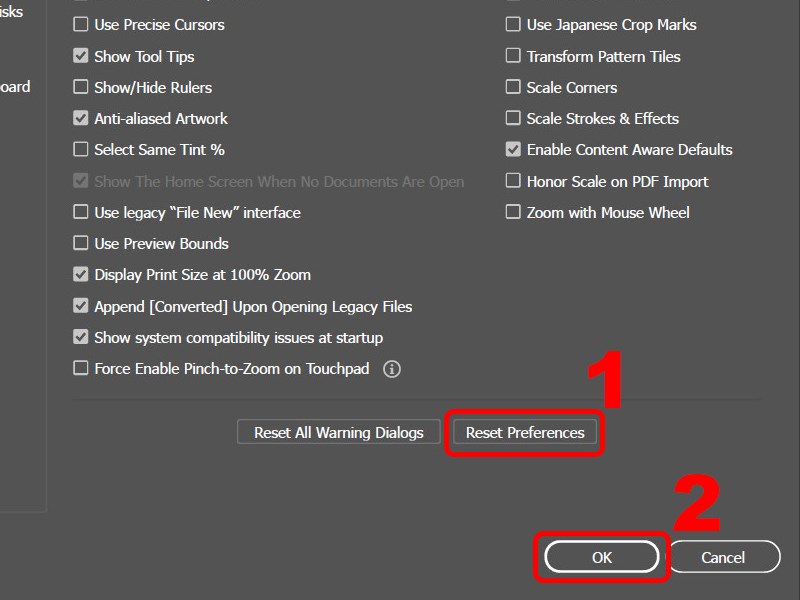Select the Scratch Disks preferences category
The height and width of the screenshot is (600, 800).
14,13
